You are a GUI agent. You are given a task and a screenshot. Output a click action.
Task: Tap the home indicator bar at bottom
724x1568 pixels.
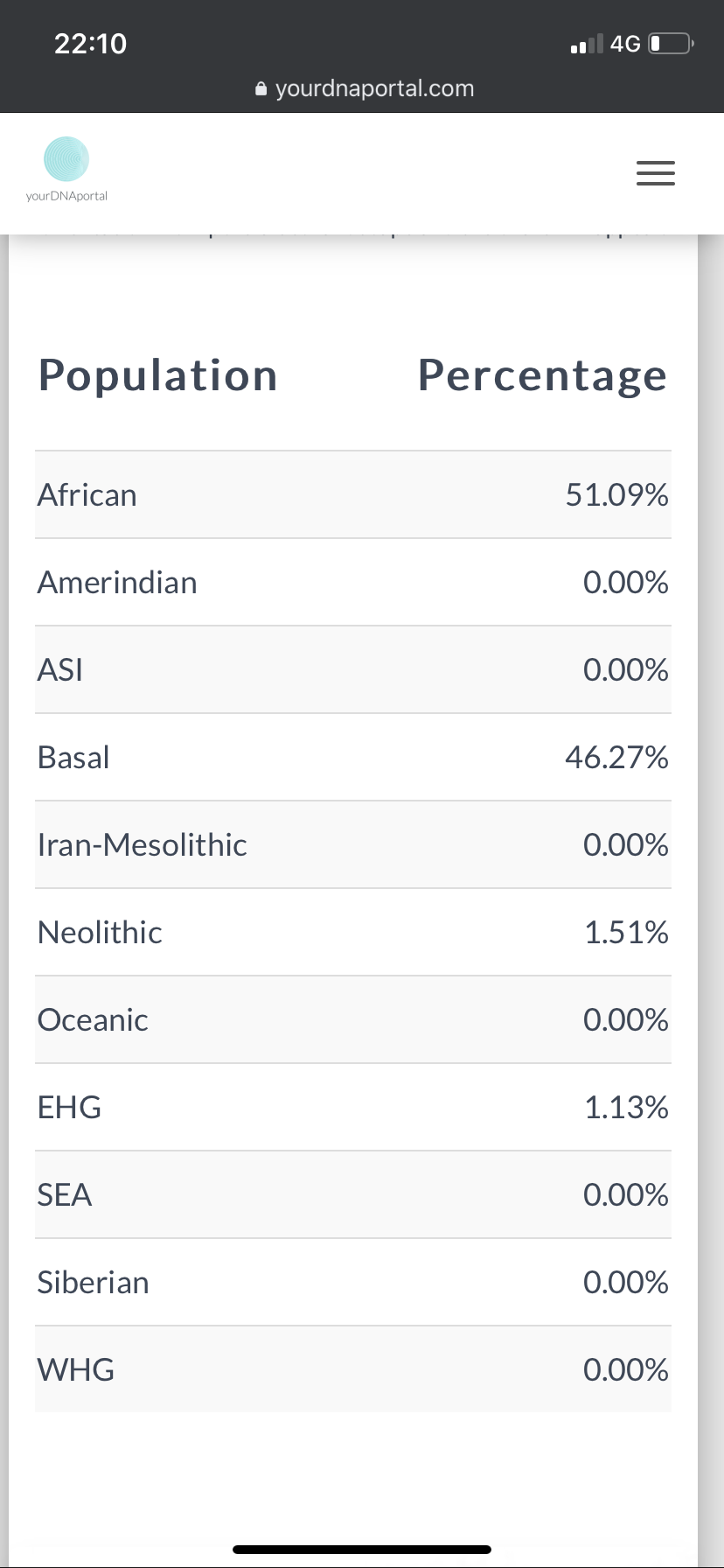click(x=362, y=1550)
